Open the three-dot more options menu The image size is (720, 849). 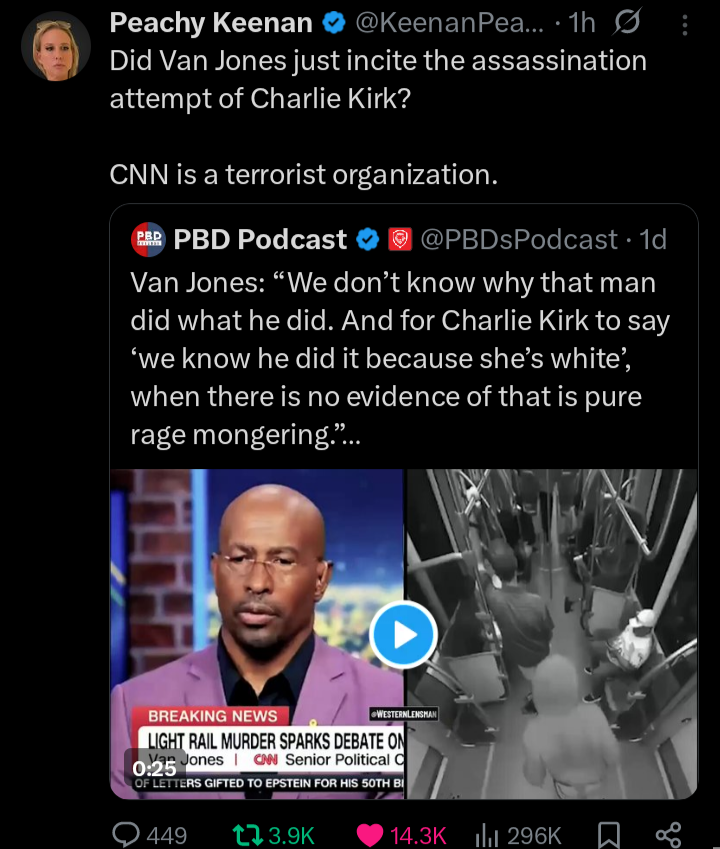click(x=685, y=25)
